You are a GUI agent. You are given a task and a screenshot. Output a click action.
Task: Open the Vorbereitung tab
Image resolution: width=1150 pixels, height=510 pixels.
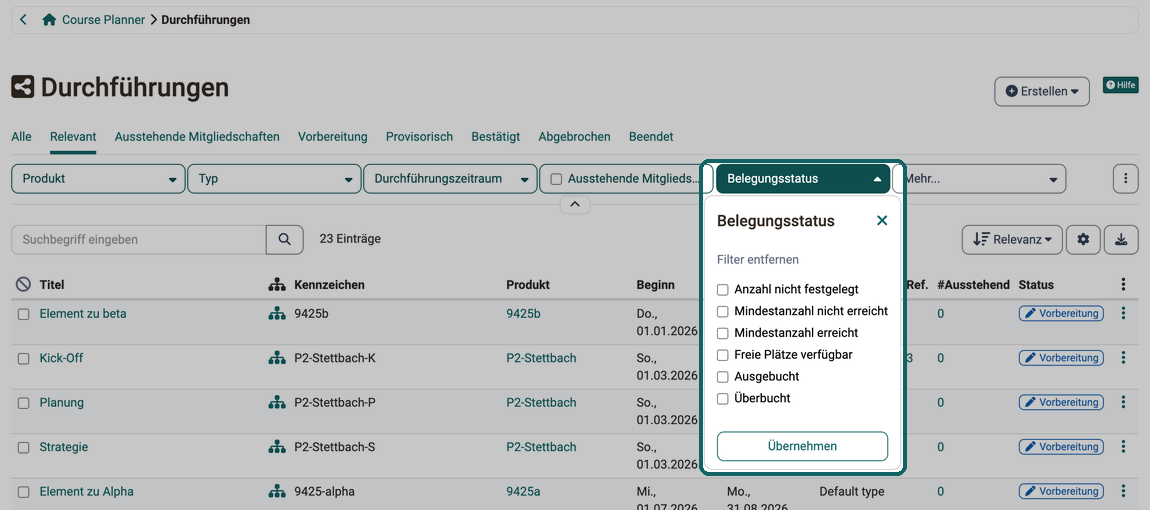332,136
